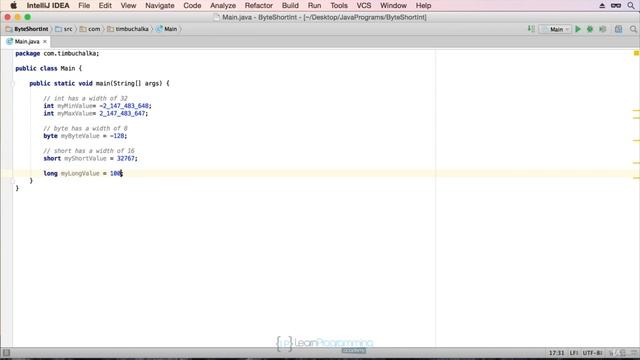Image resolution: width=640 pixels, height=360 pixels.
Task: Open the View menu
Action: click(x=128, y=6)
